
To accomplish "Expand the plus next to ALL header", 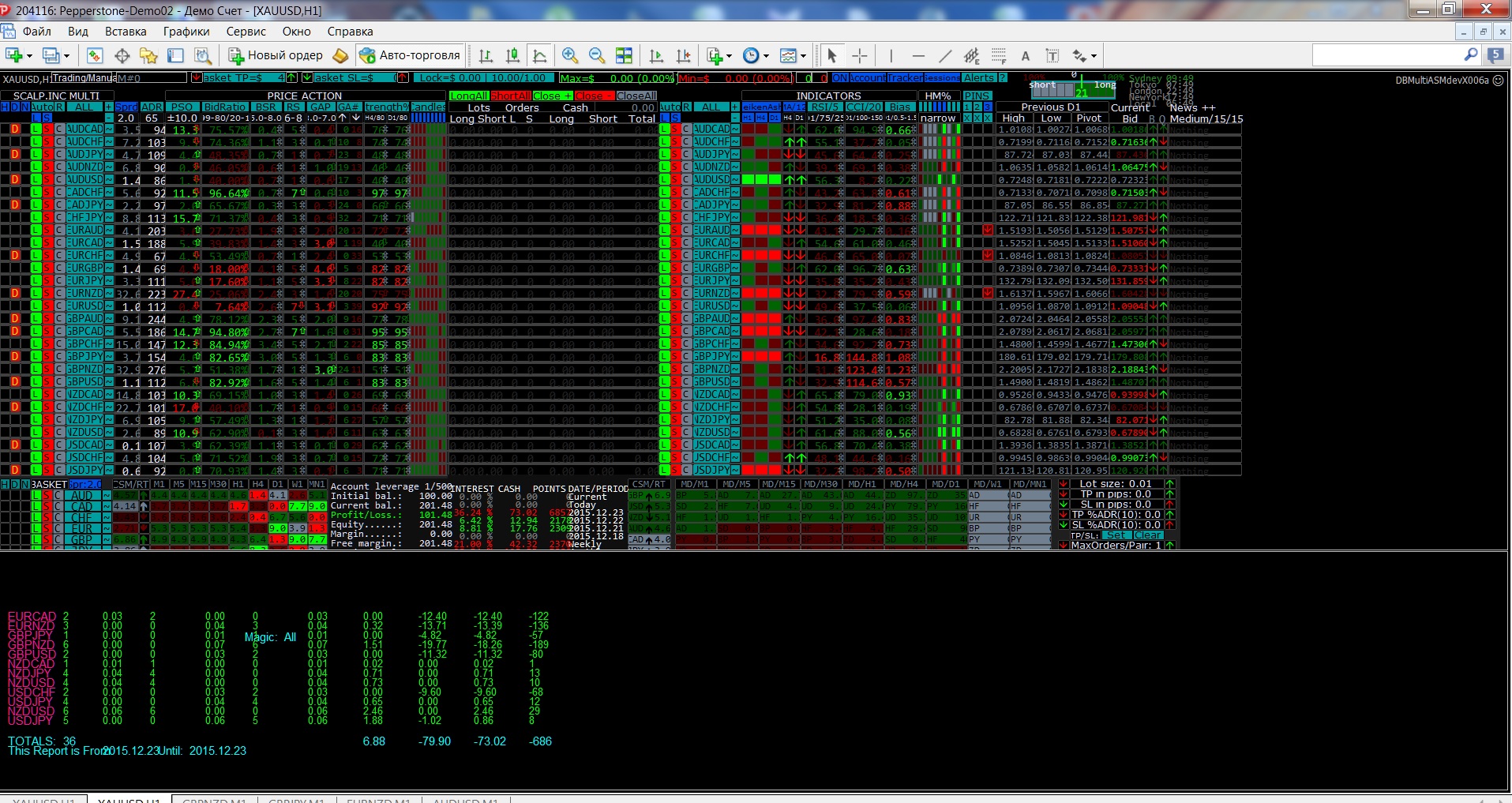I will pos(108,107).
